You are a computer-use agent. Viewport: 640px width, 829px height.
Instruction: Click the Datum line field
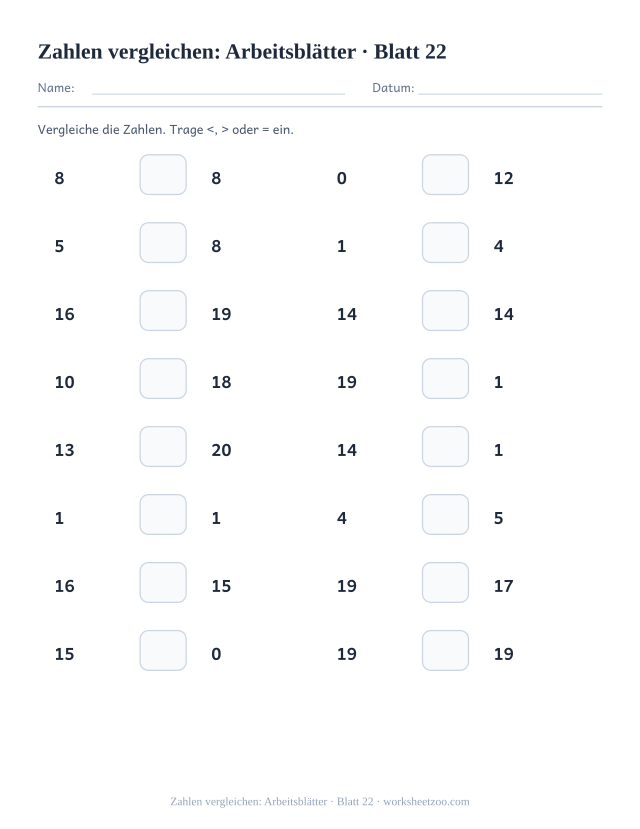tap(510, 88)
